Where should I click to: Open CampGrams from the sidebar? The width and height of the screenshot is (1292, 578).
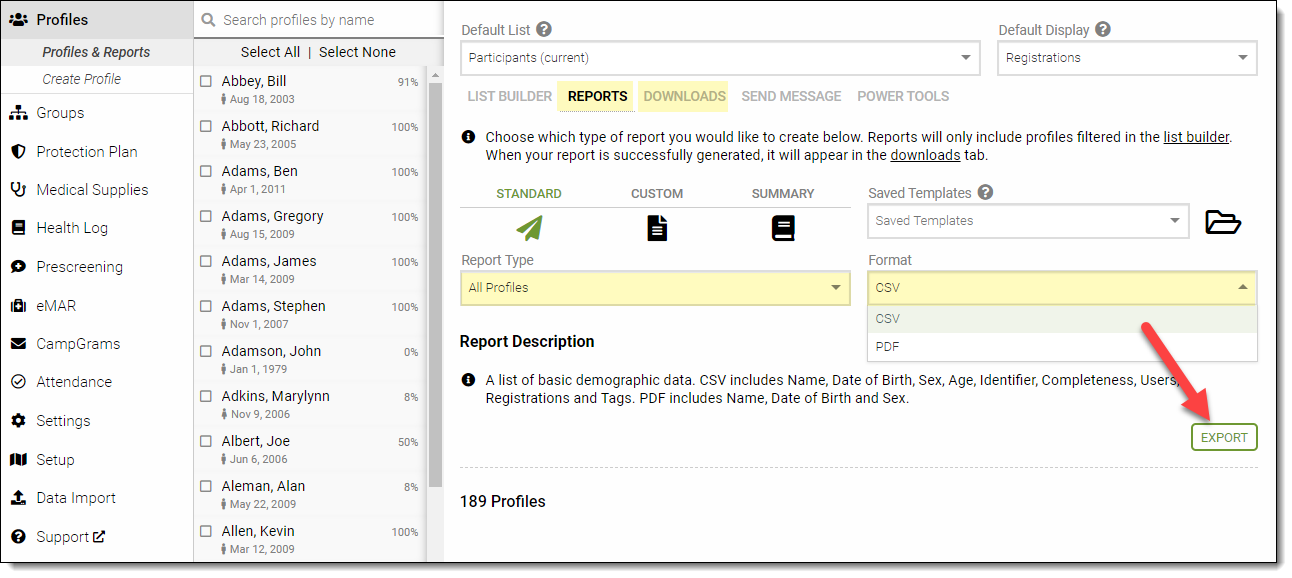click(74, 343)
